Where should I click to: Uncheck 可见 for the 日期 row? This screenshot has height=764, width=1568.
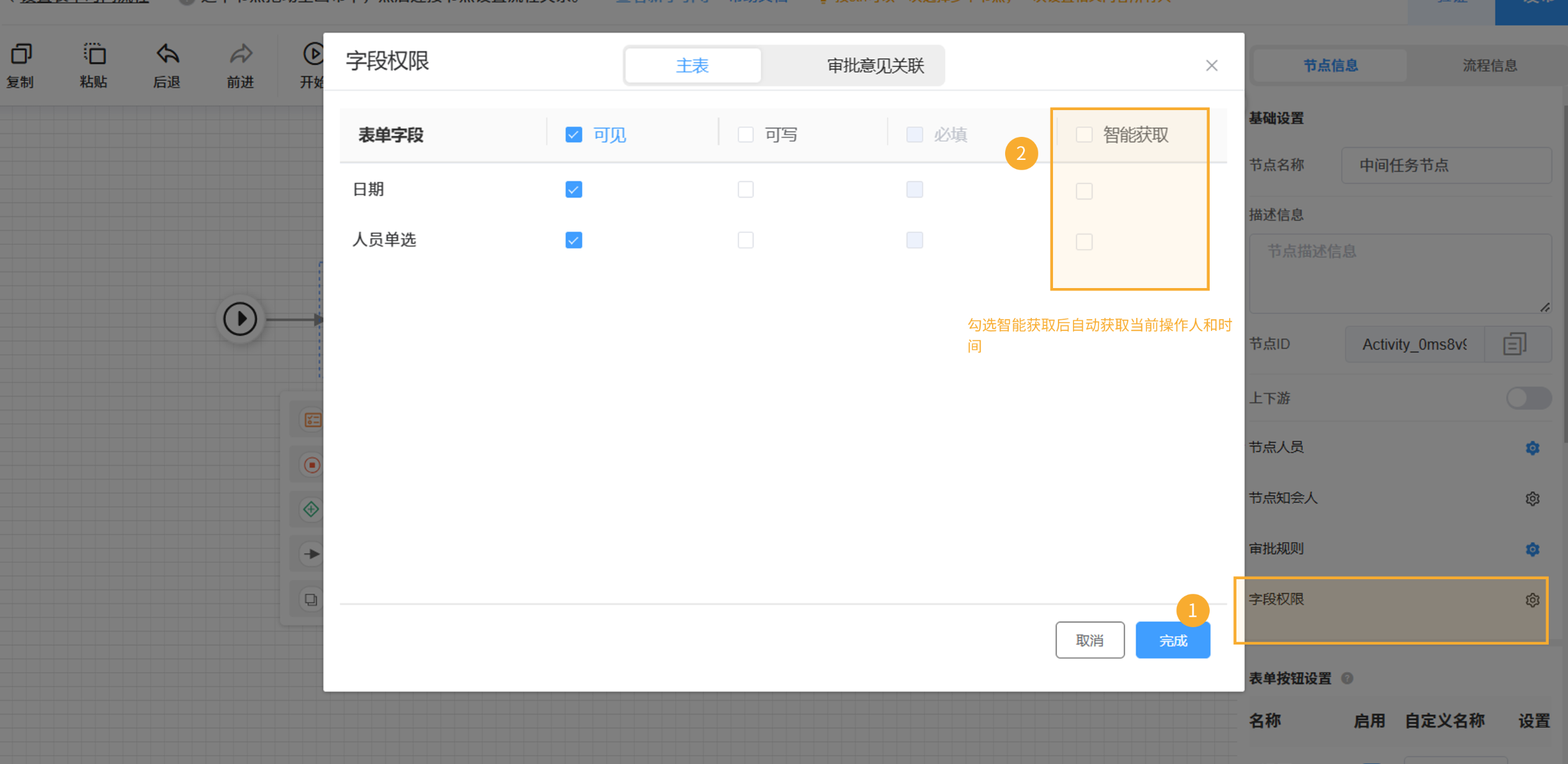click(573, 189)
